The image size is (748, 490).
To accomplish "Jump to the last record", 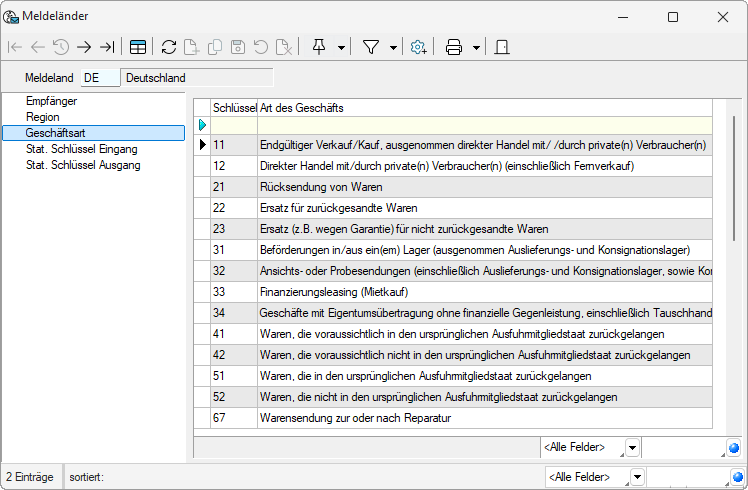I will coord(106,47).
